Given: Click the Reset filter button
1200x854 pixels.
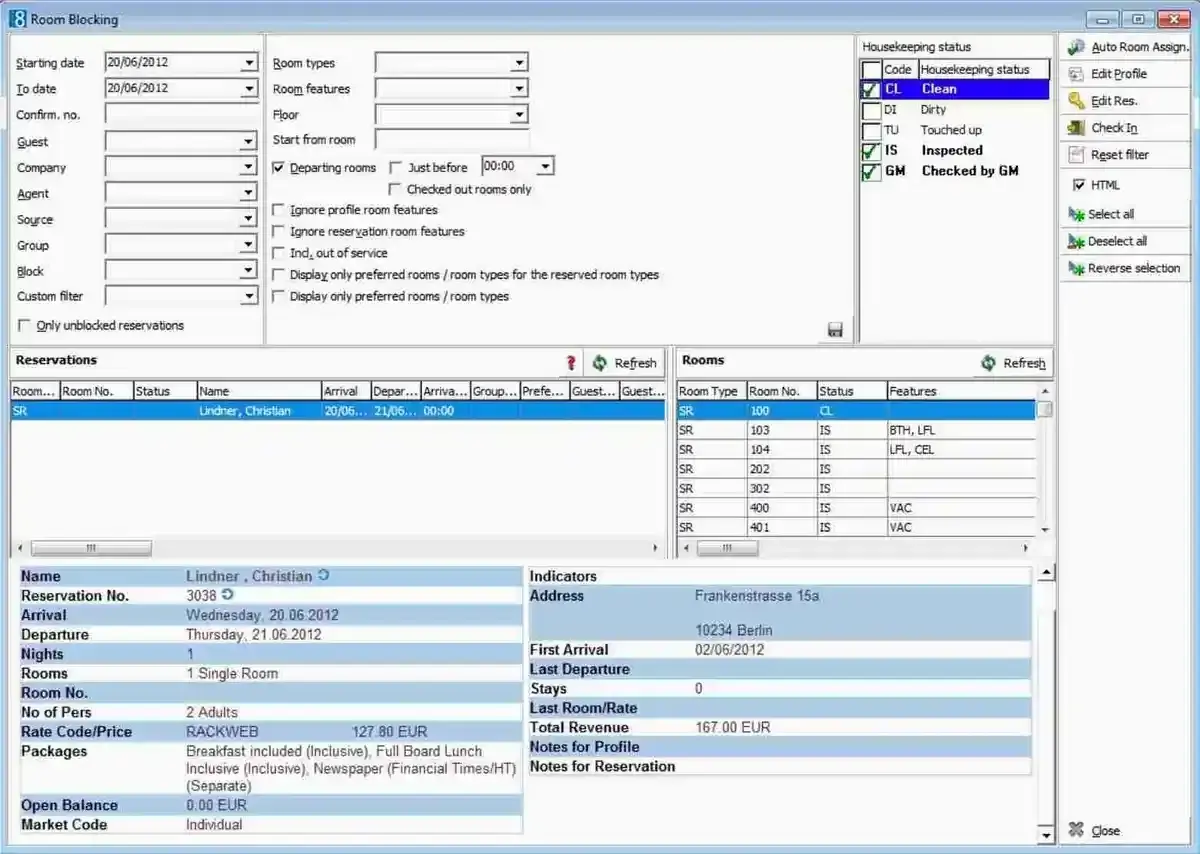Looking at the screenshot, I should [1125, 155].
